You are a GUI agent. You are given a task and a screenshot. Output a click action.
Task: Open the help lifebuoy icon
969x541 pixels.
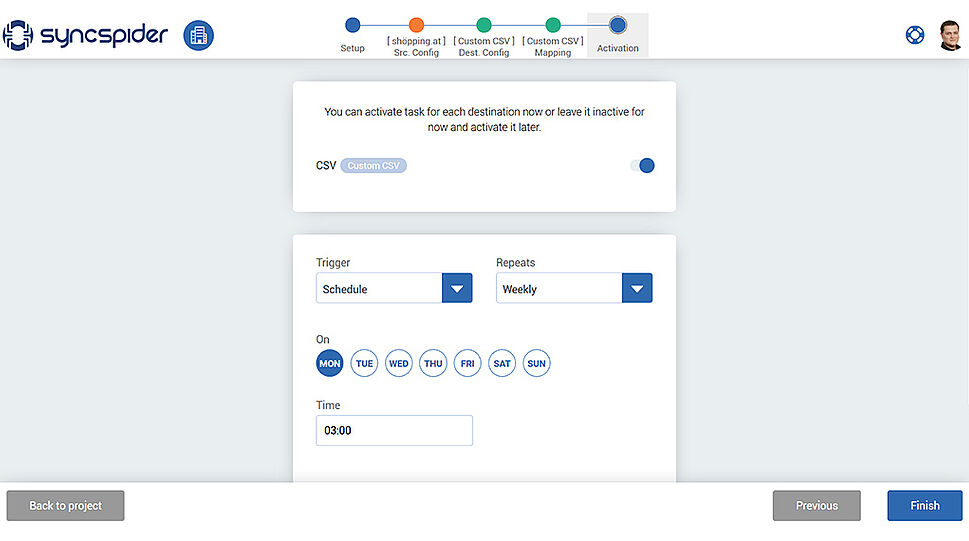coord(915,35)
